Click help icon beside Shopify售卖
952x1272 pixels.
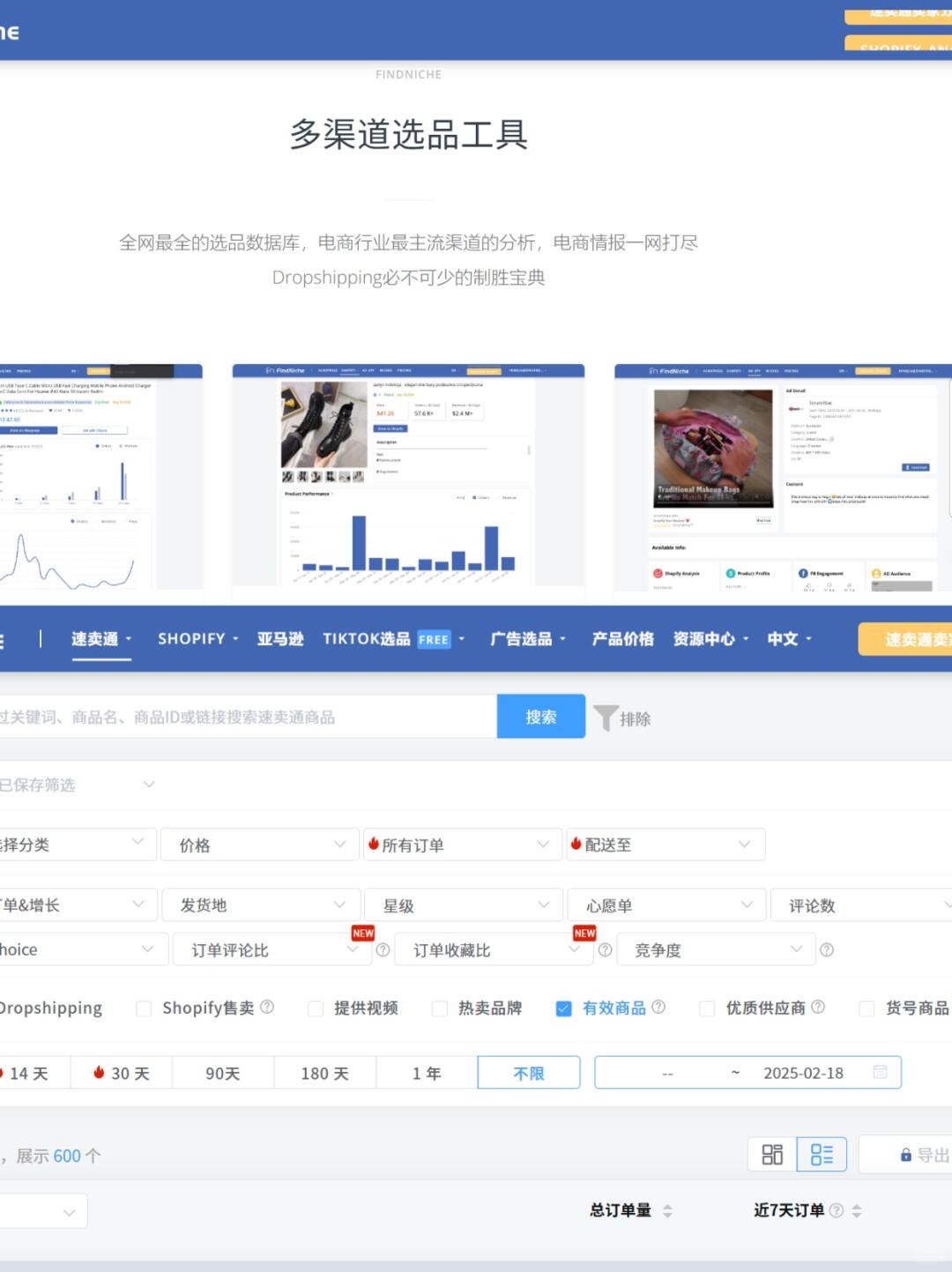tap(267, 1007)
